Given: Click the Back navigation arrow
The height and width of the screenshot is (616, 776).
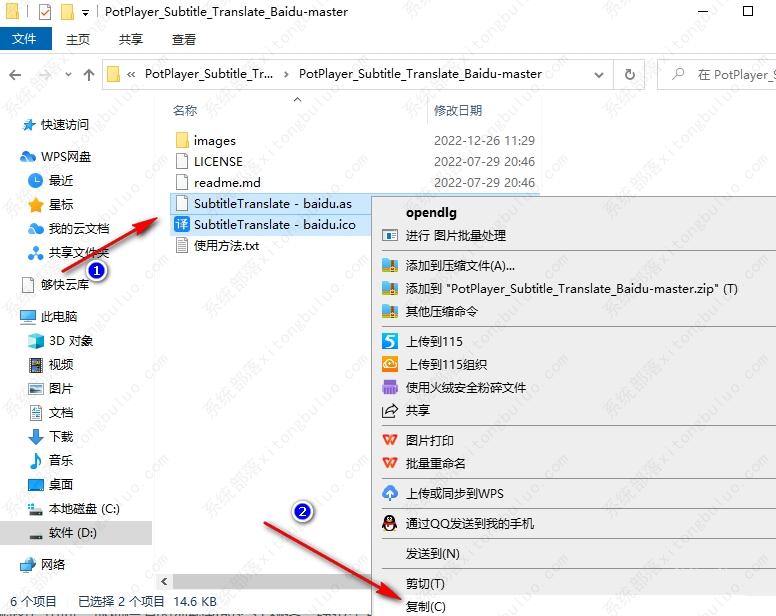Looking at the screenshot, I should (15, 75).
